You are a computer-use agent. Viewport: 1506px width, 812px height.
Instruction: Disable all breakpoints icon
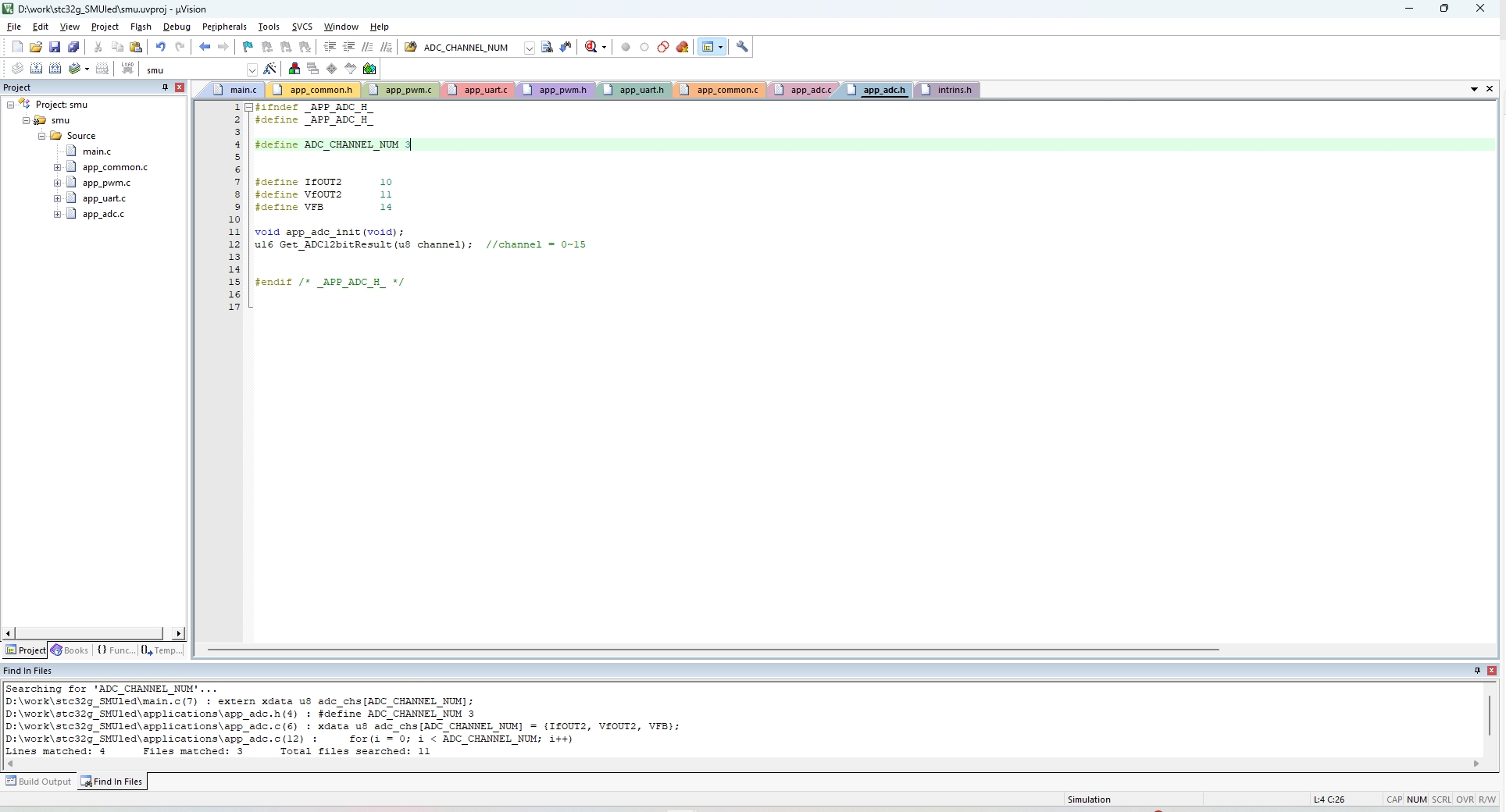coord(663,47)
